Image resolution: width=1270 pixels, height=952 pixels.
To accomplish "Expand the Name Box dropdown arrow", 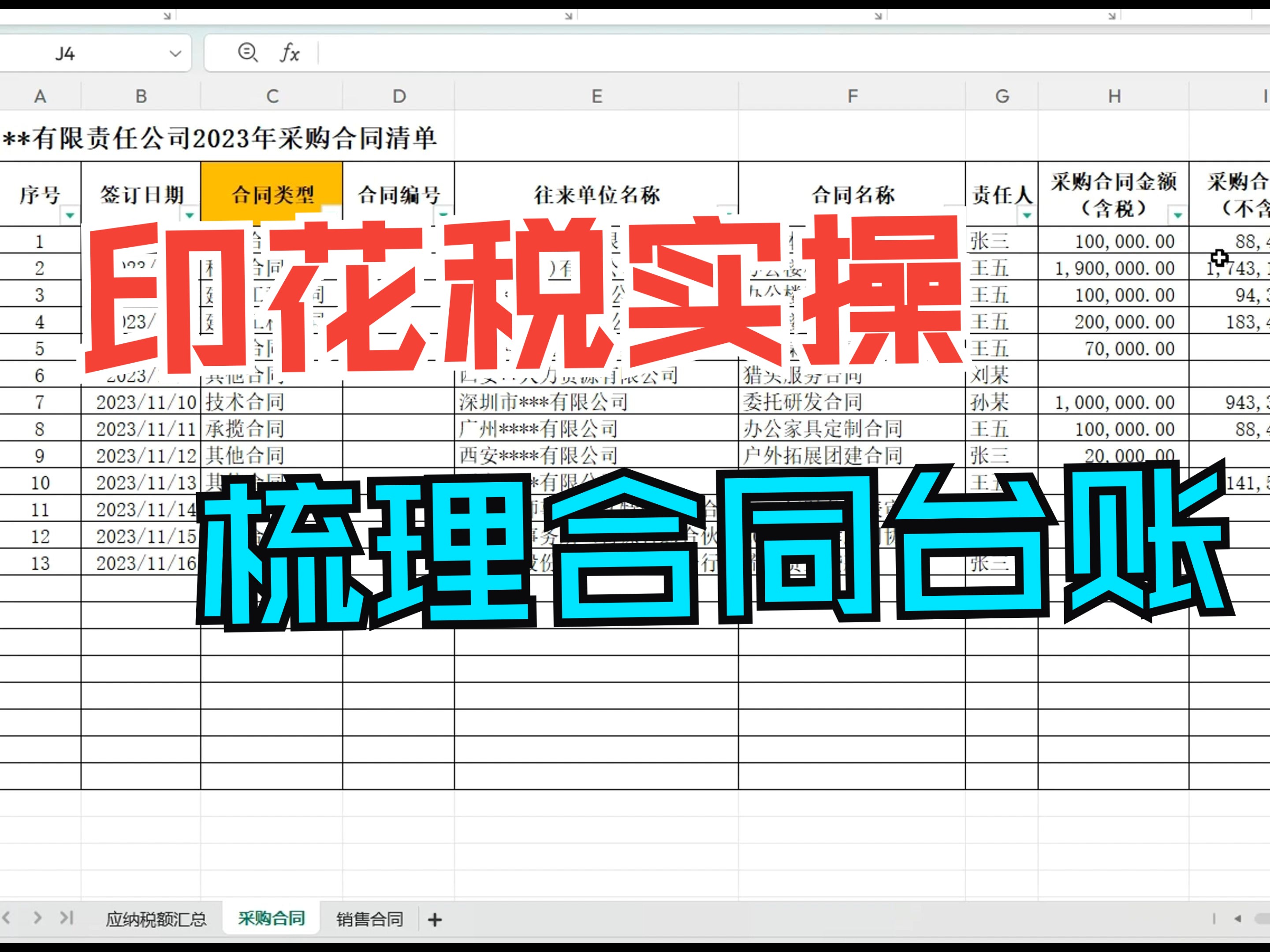I will [x=175, y=54].
